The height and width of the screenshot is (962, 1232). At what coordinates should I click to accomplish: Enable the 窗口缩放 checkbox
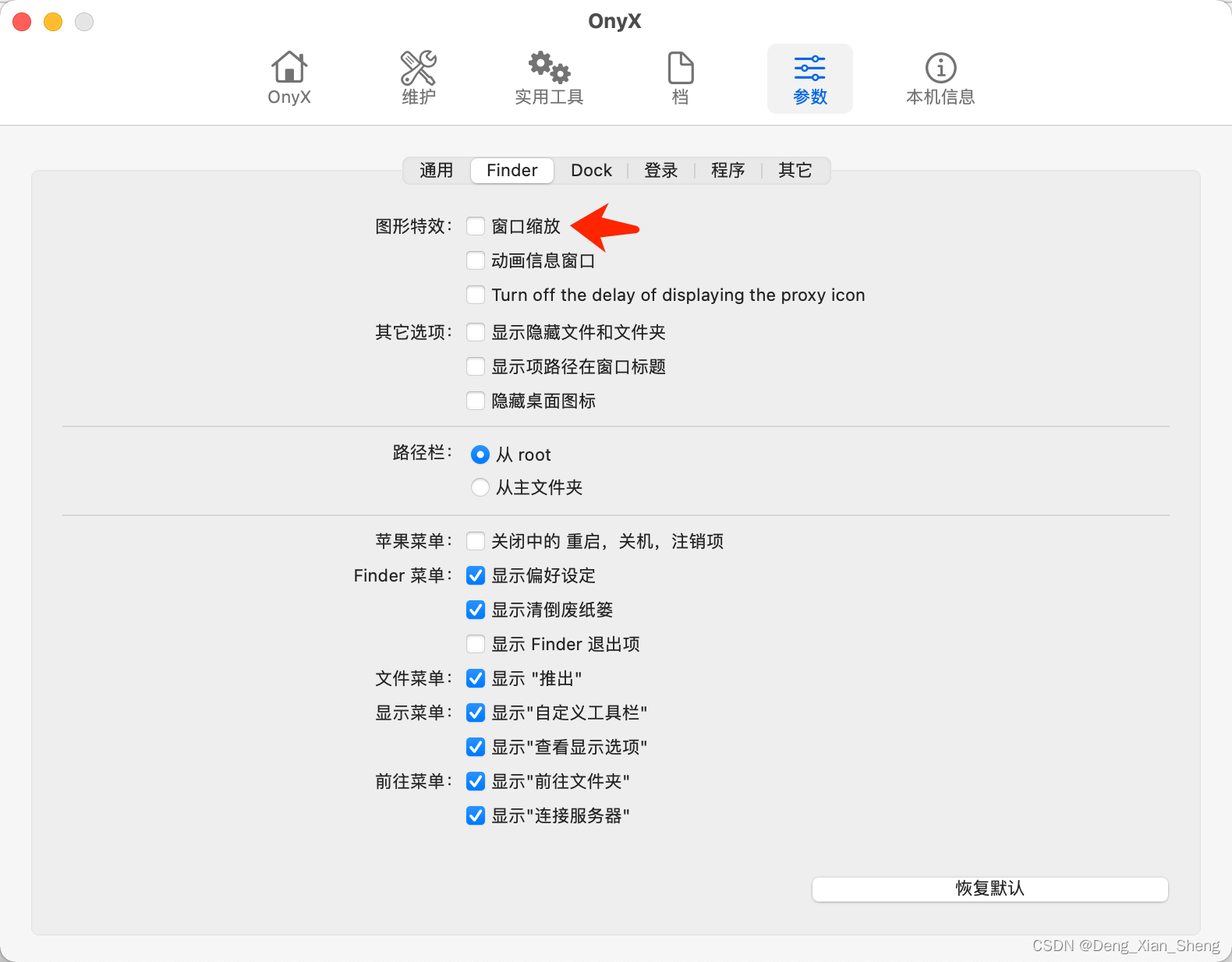click(476, 226)
